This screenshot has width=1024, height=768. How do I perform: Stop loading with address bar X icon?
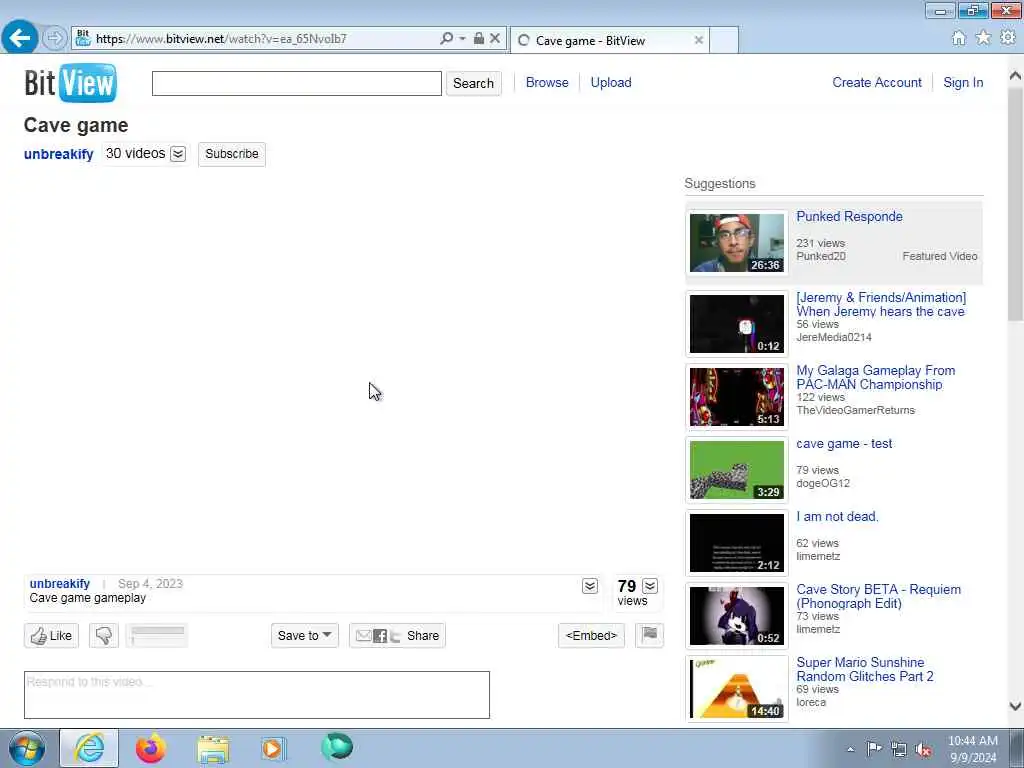(x=495, y=38)
